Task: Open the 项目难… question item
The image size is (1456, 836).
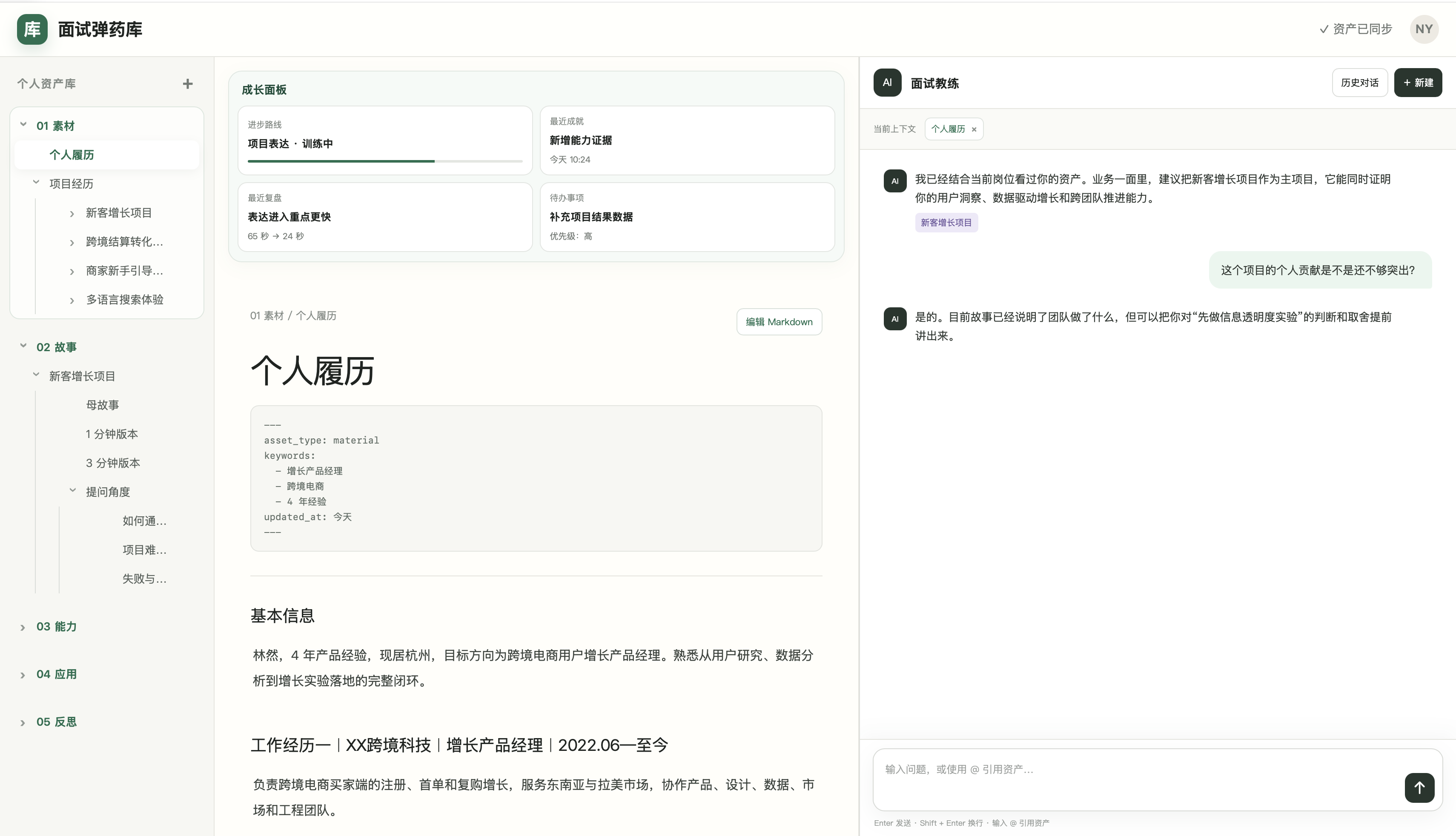Action: click(x=144, y=550)
